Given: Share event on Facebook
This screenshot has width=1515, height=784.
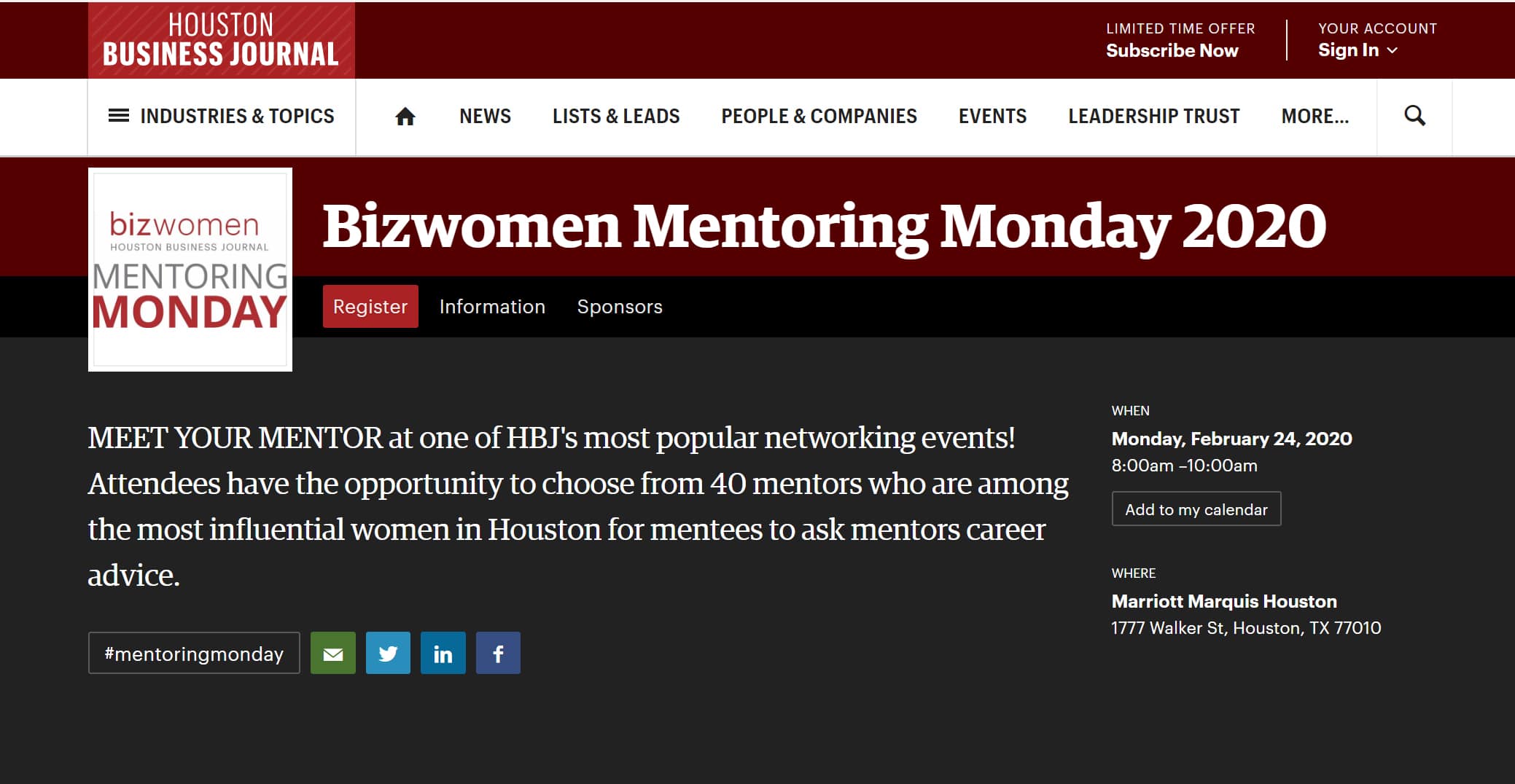Looking at the screenshot, I should coord(498,653).
